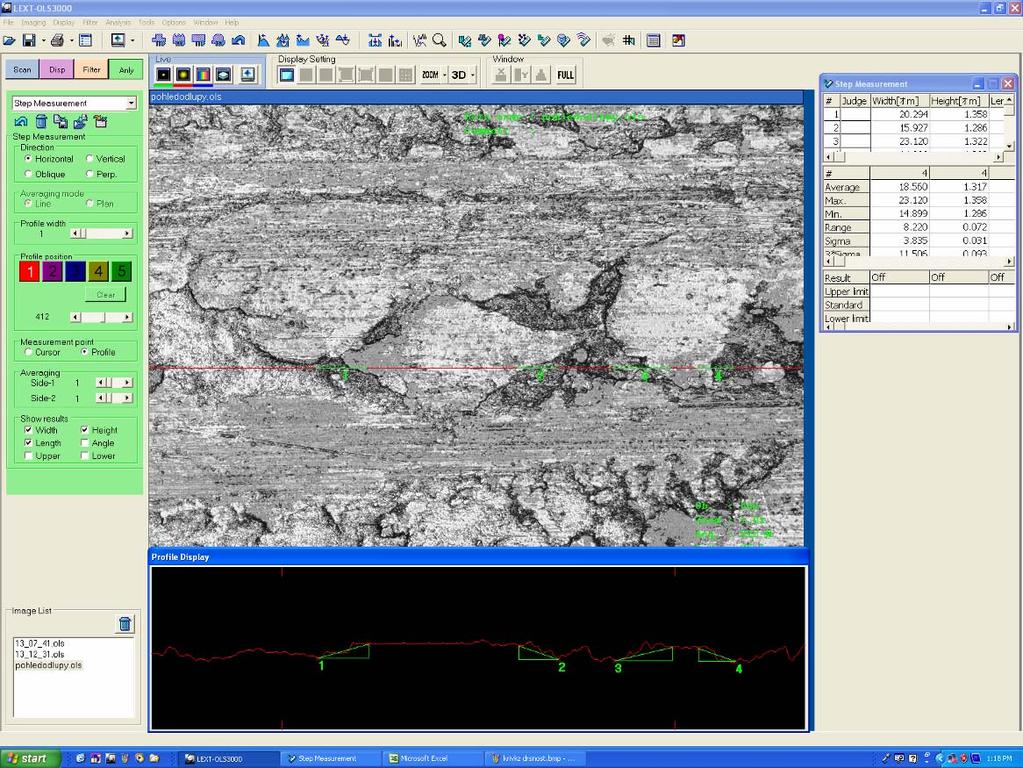Click the delete trash icon in Step Measurement panel
This screenshot has width=1023, height=768.
point(41,121)
